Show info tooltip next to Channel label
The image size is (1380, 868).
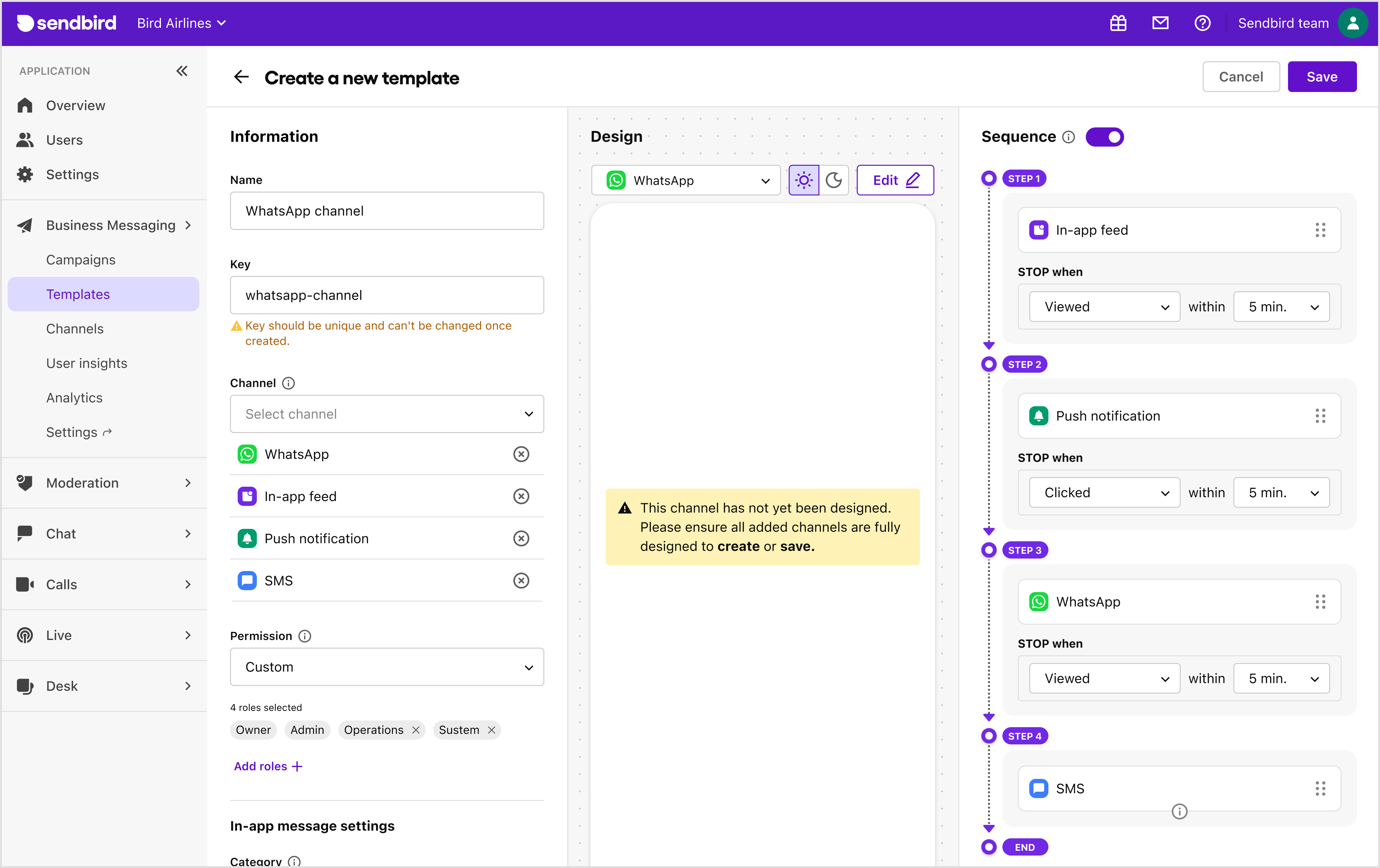(x=289, y=383)
